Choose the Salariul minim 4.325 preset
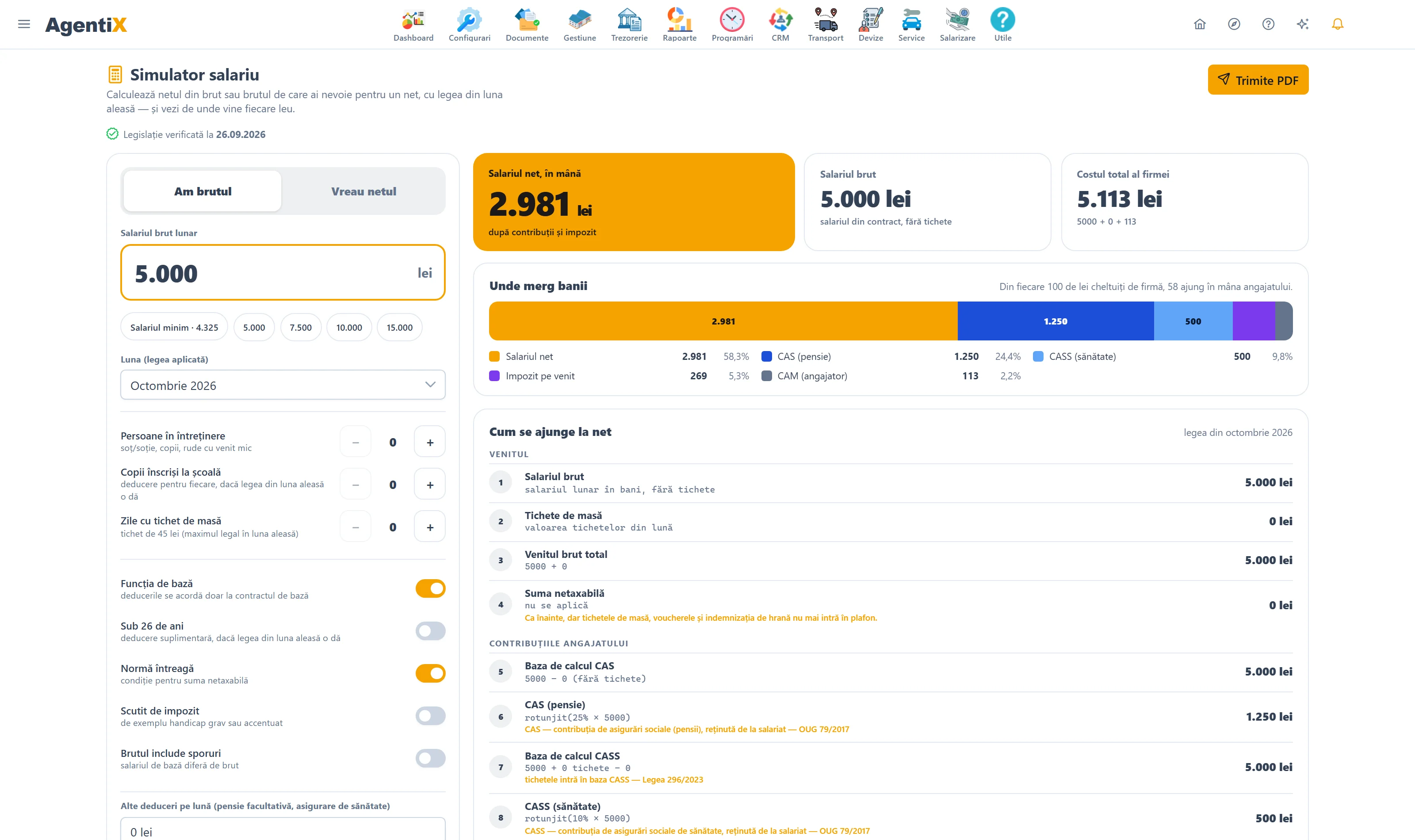This screenshot has width=1415, height=840. click(x=174, y=327)
